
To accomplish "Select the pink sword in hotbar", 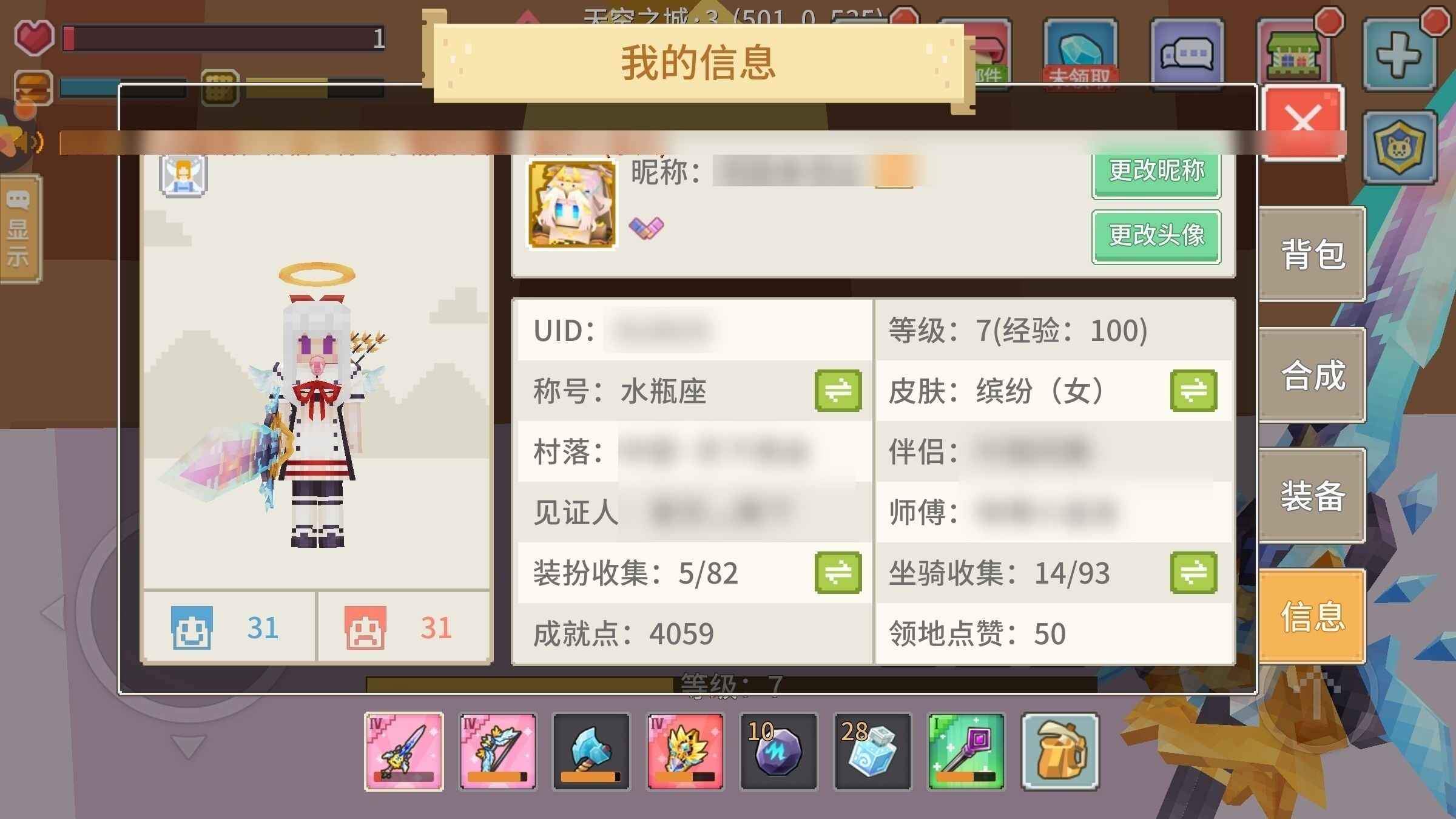I will click(x=404, y=751).
